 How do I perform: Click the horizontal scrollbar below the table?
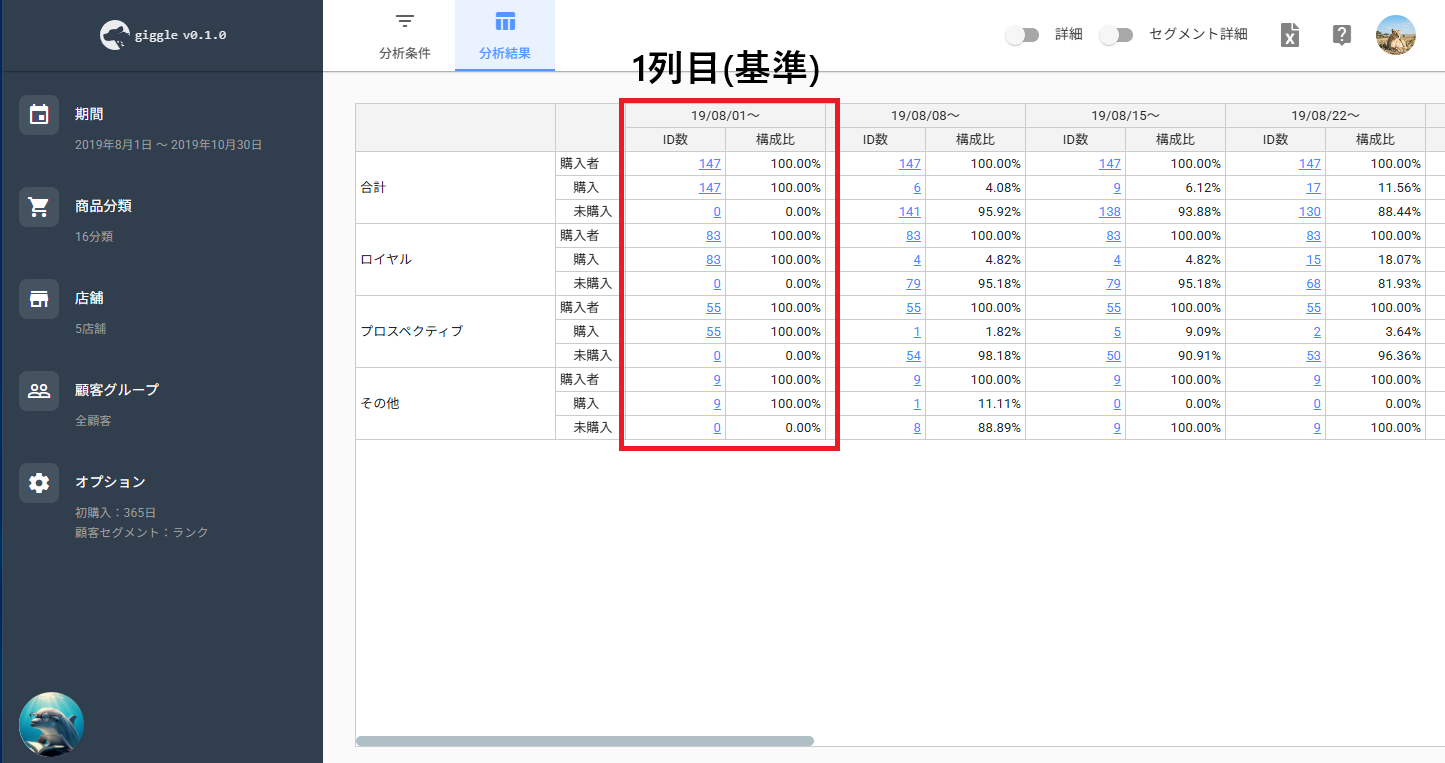585,741
